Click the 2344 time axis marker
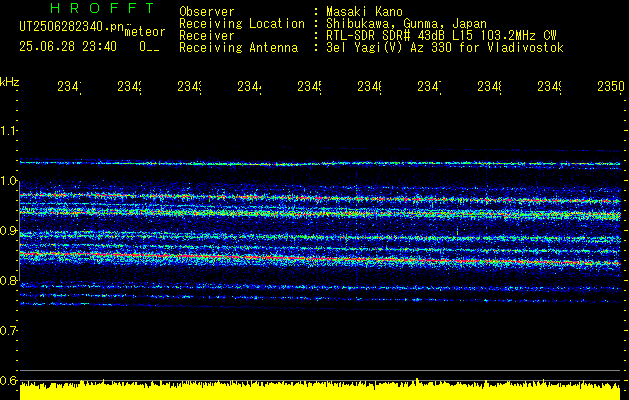 click(250, 86)
